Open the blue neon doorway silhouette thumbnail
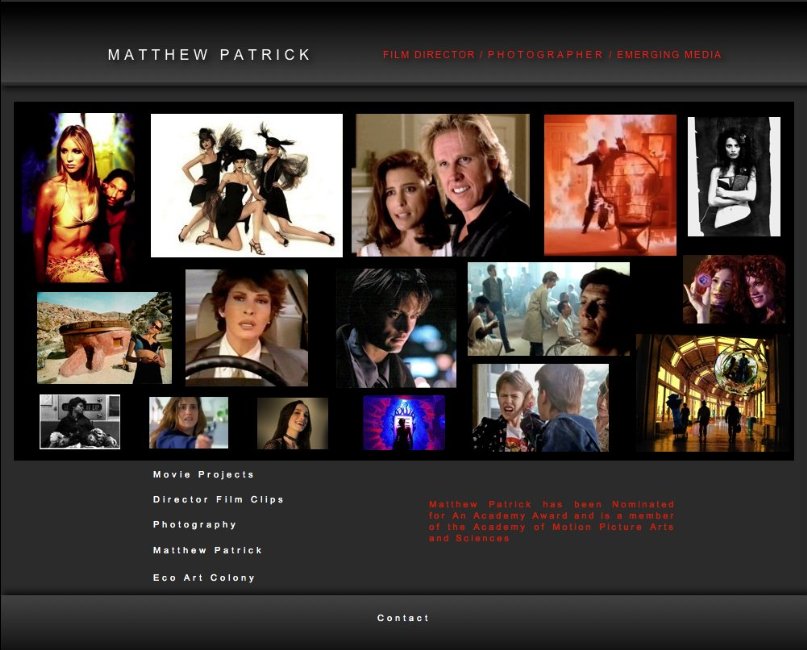 pos(404,422)
